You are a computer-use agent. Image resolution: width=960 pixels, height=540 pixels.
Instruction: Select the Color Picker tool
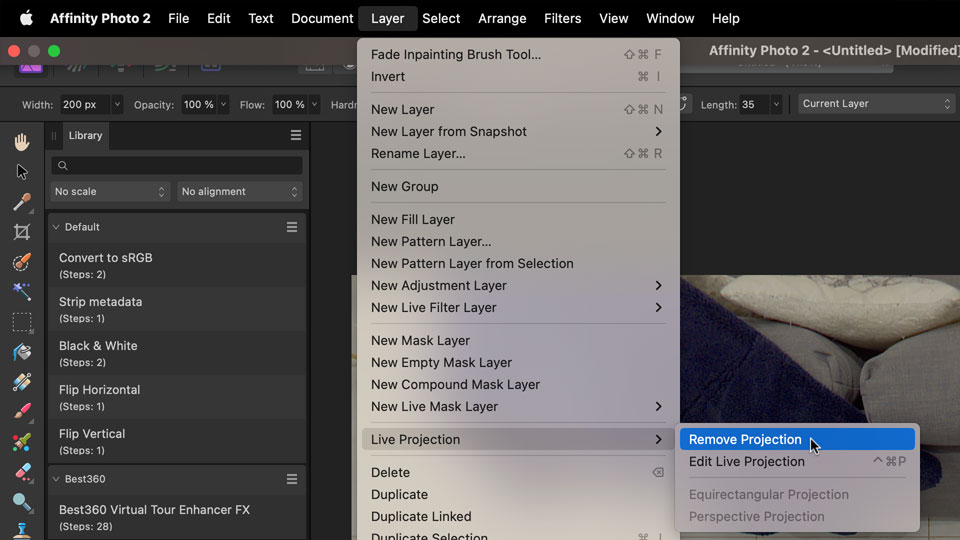tap(22, 202)
